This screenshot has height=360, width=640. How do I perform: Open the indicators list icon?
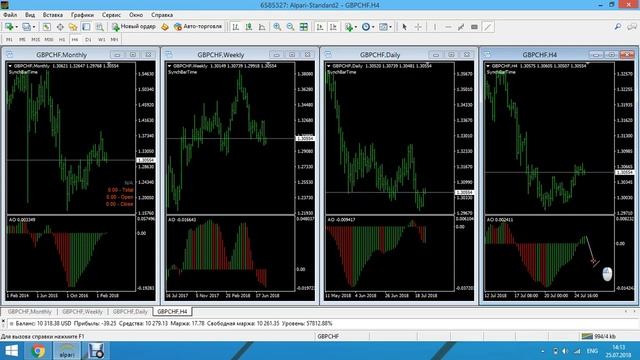pos(348,27)
